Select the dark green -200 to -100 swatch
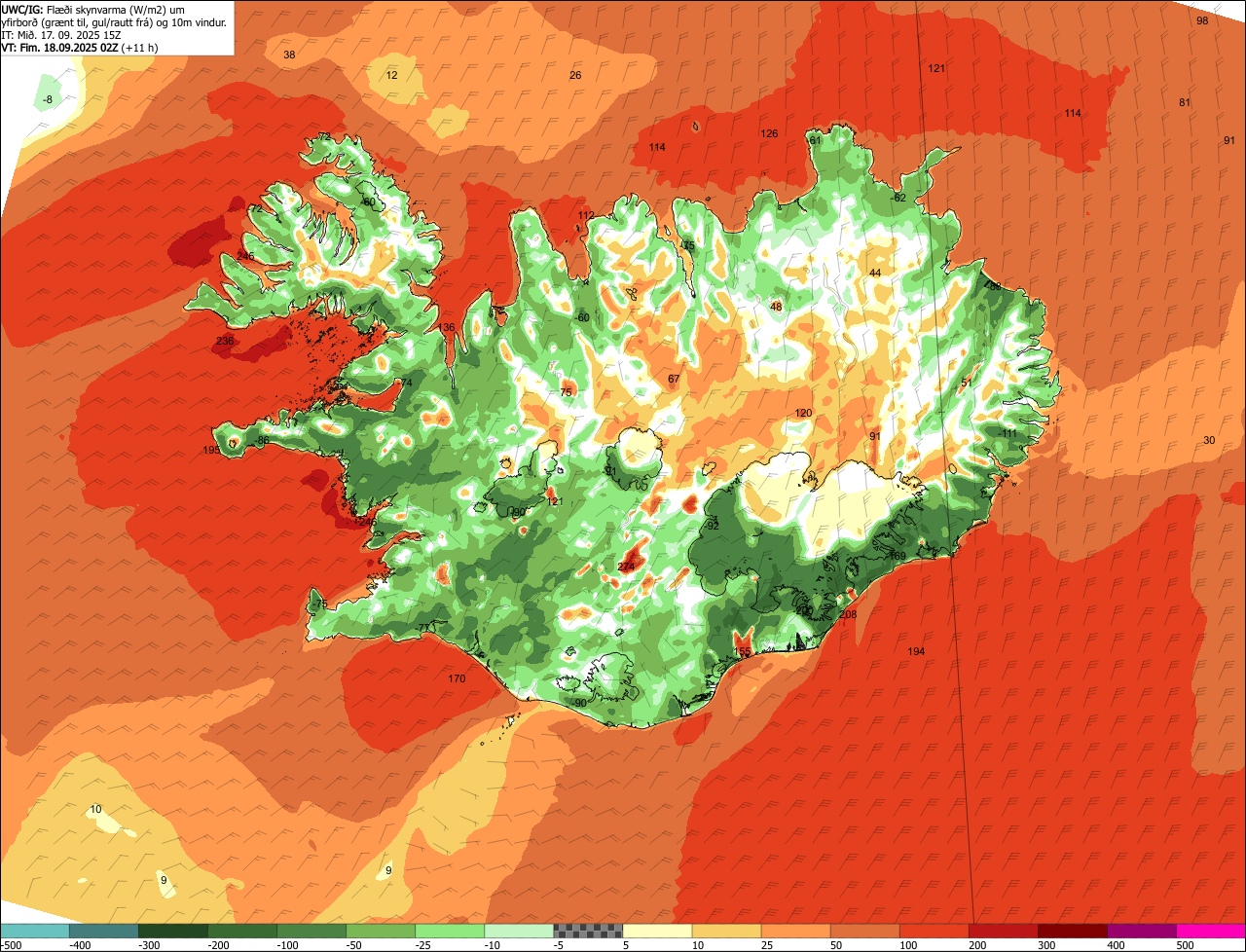Viewport: 1246px width, 952px height. tap(241, 931)
